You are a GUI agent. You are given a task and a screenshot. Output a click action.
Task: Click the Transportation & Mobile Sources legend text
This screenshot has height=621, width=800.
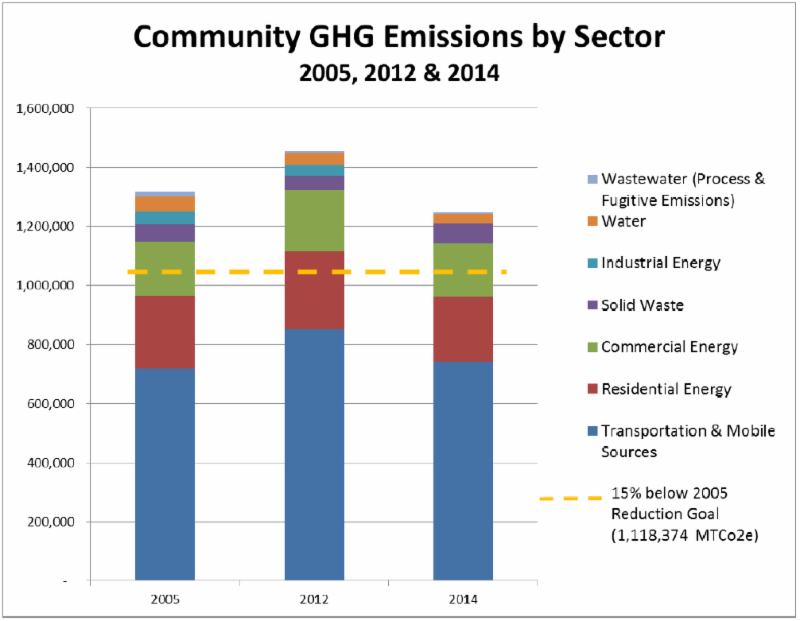(x=688, y=441)
